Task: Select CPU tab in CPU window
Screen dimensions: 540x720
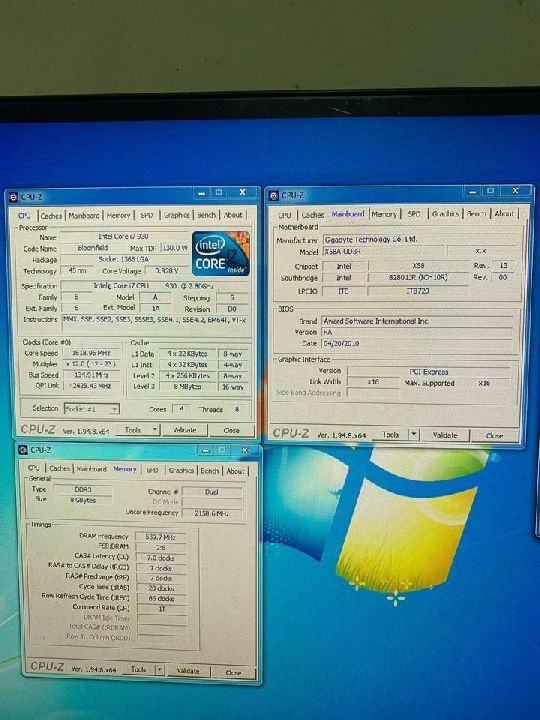Action: pyautogui.click(x=24, y=215)
